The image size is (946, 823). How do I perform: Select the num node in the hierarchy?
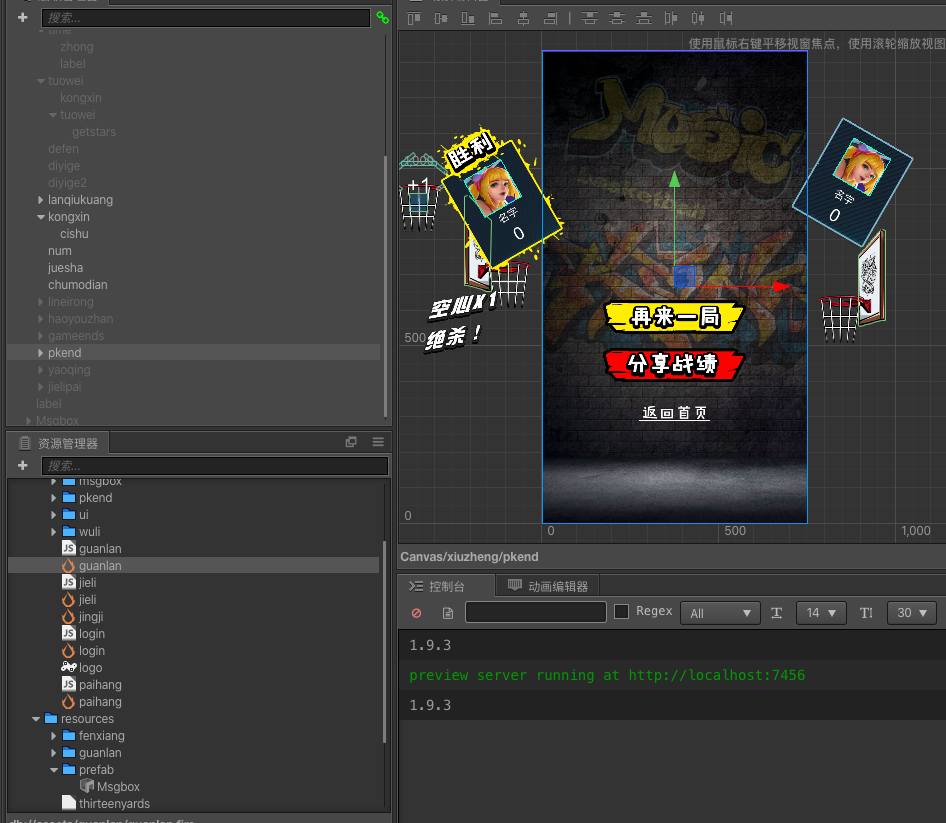pyautogui.click(x=59, y=250)
